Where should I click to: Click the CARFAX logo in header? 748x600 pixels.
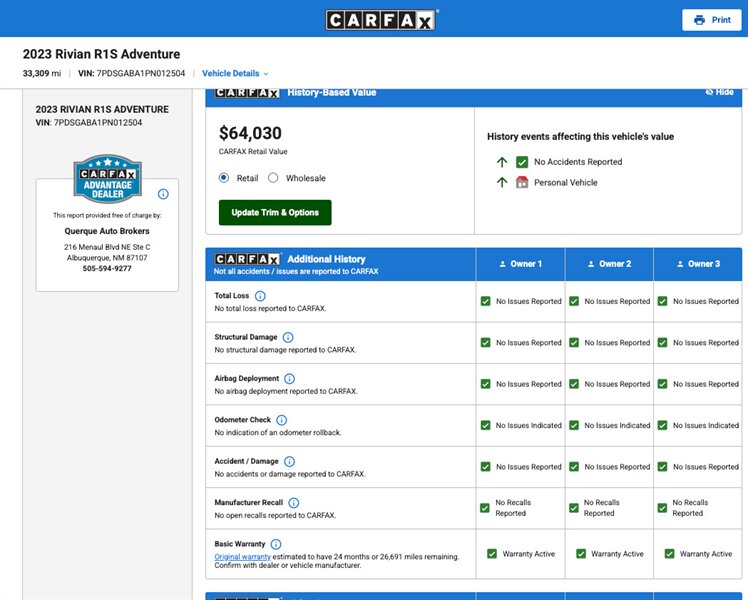[380, 21]
